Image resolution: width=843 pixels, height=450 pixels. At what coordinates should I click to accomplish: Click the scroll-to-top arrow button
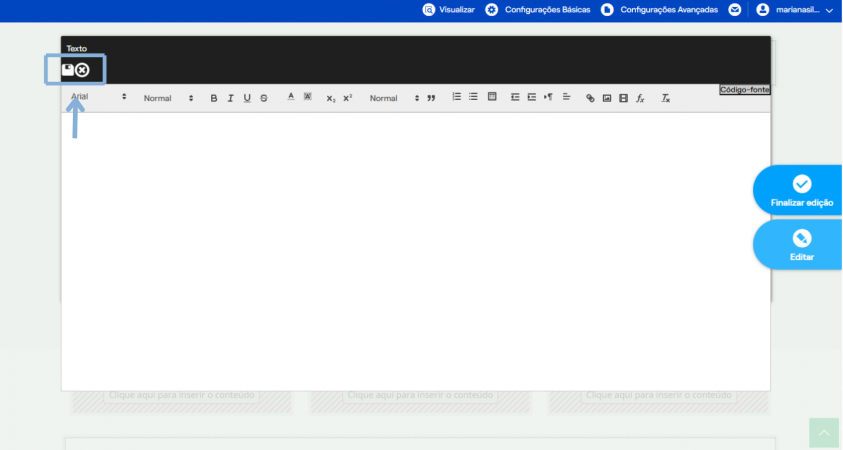coord(824,433)
